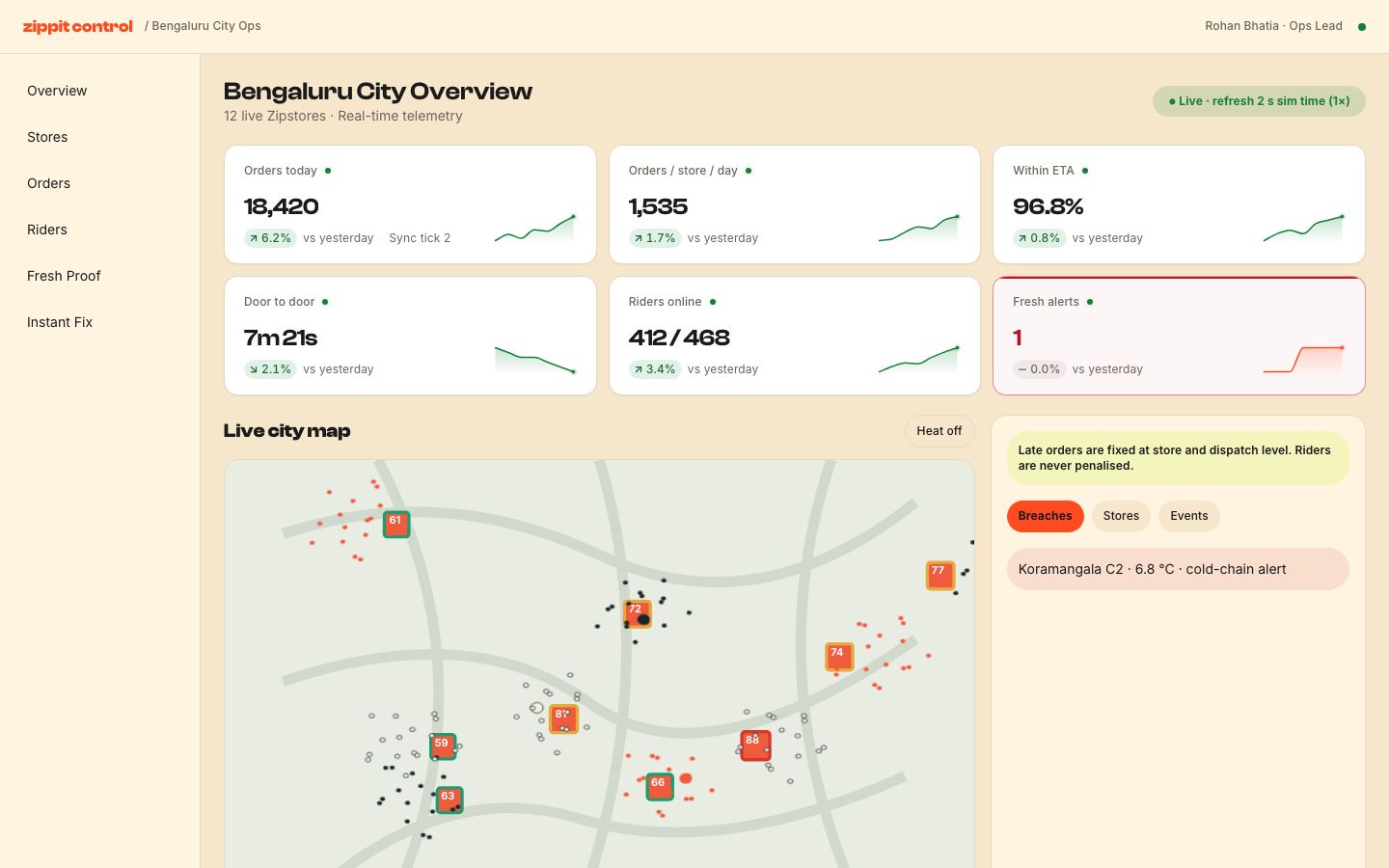The width and height of the screenshot is (1389, 868).
Task: Open the red store marker 88
Action: pyautogui.click(x=755, y=746)
